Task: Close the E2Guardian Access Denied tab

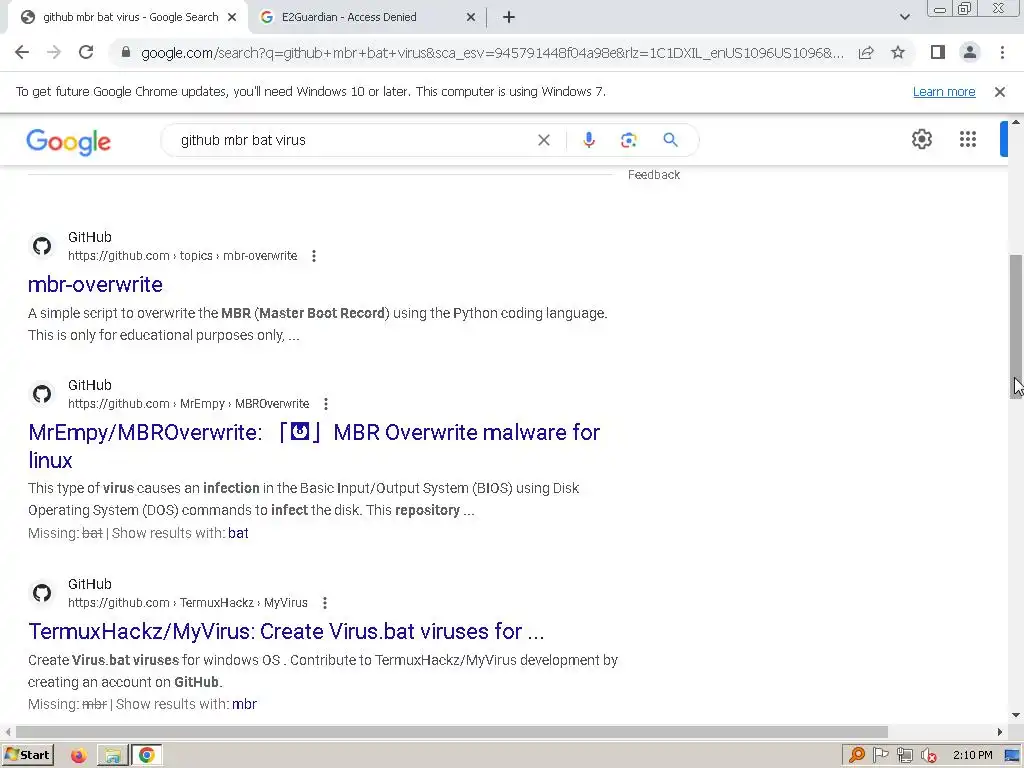Action: click(471, 18)
